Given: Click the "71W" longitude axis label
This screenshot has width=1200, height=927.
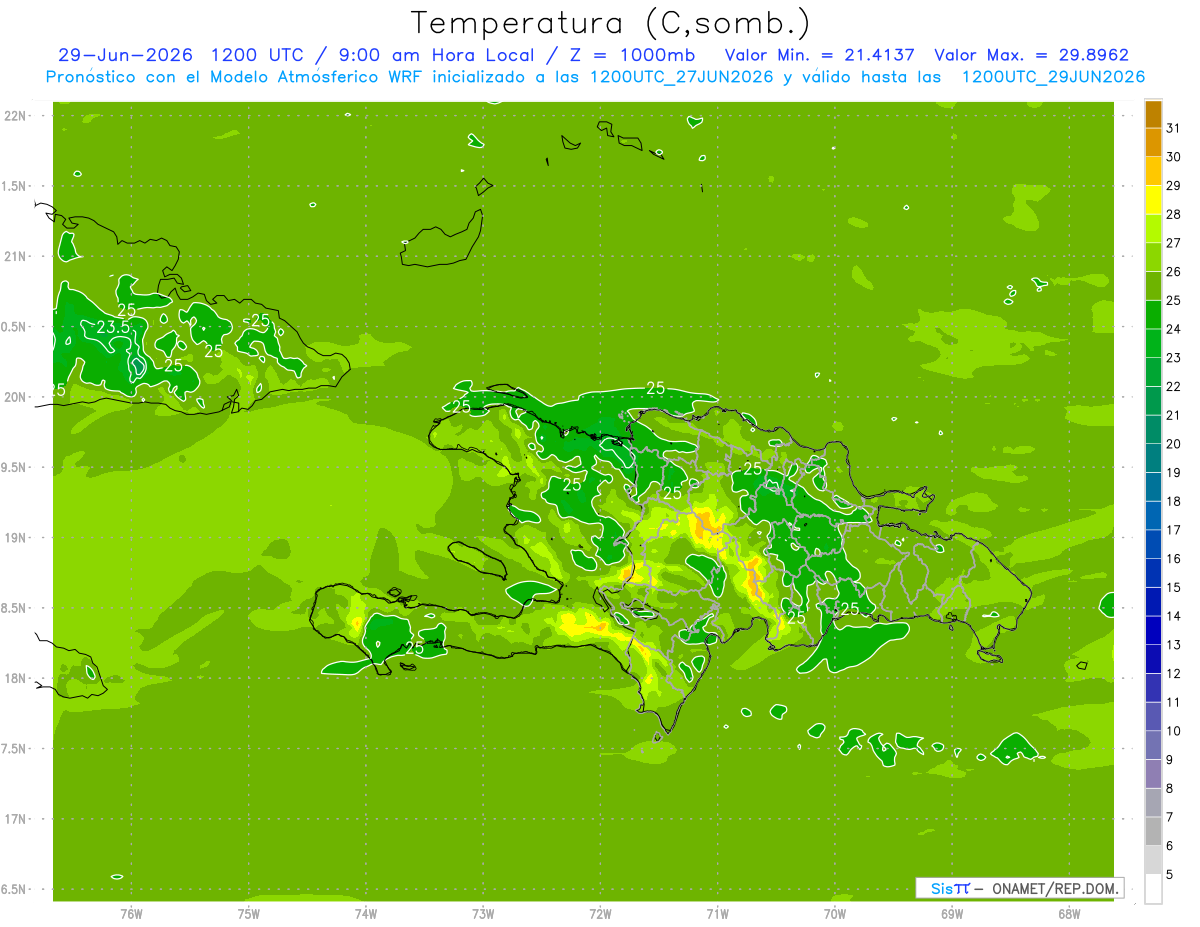Looking at the screenshot, I should coord(717,914).
